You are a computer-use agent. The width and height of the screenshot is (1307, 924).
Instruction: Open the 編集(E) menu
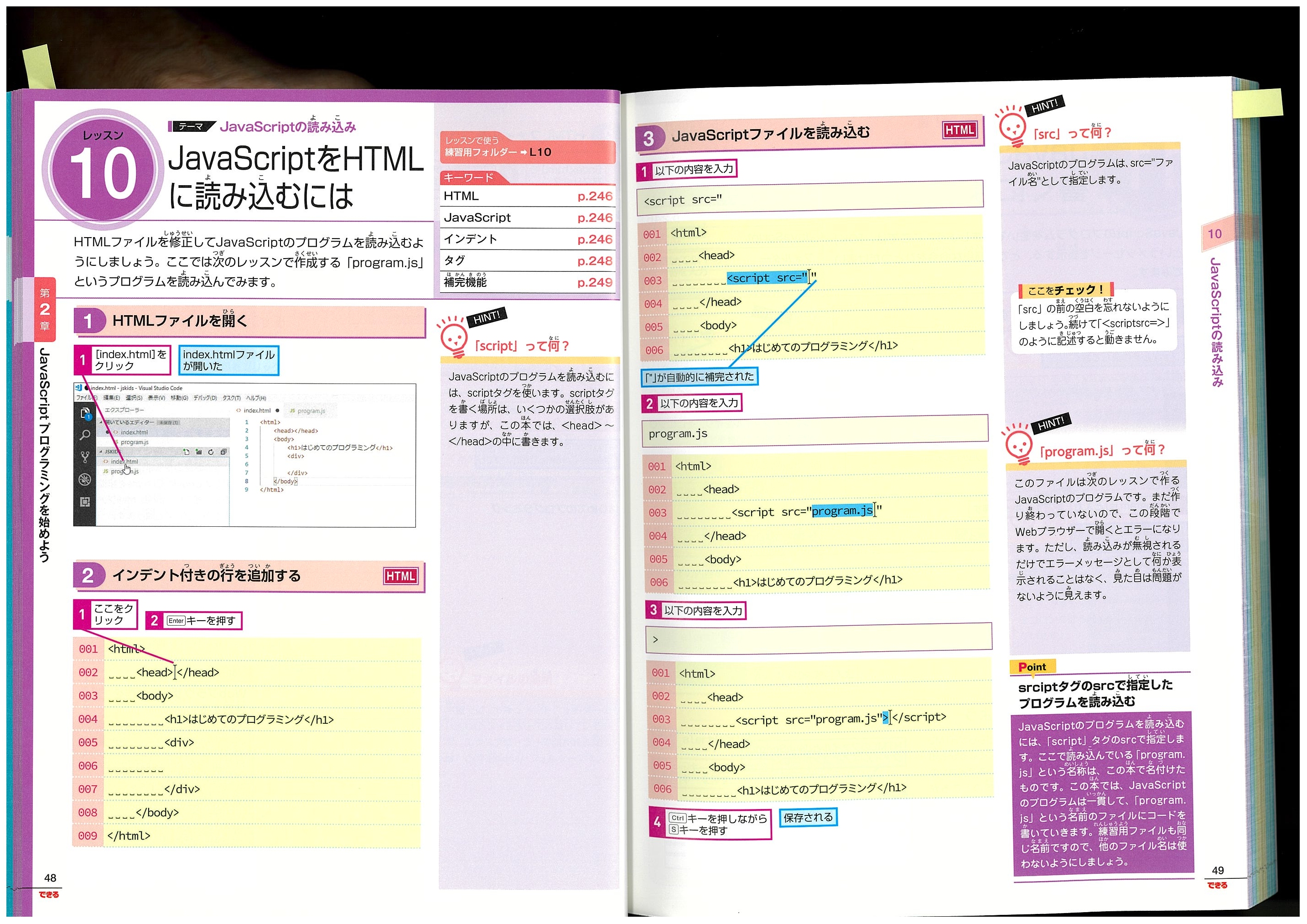(112, 398)
